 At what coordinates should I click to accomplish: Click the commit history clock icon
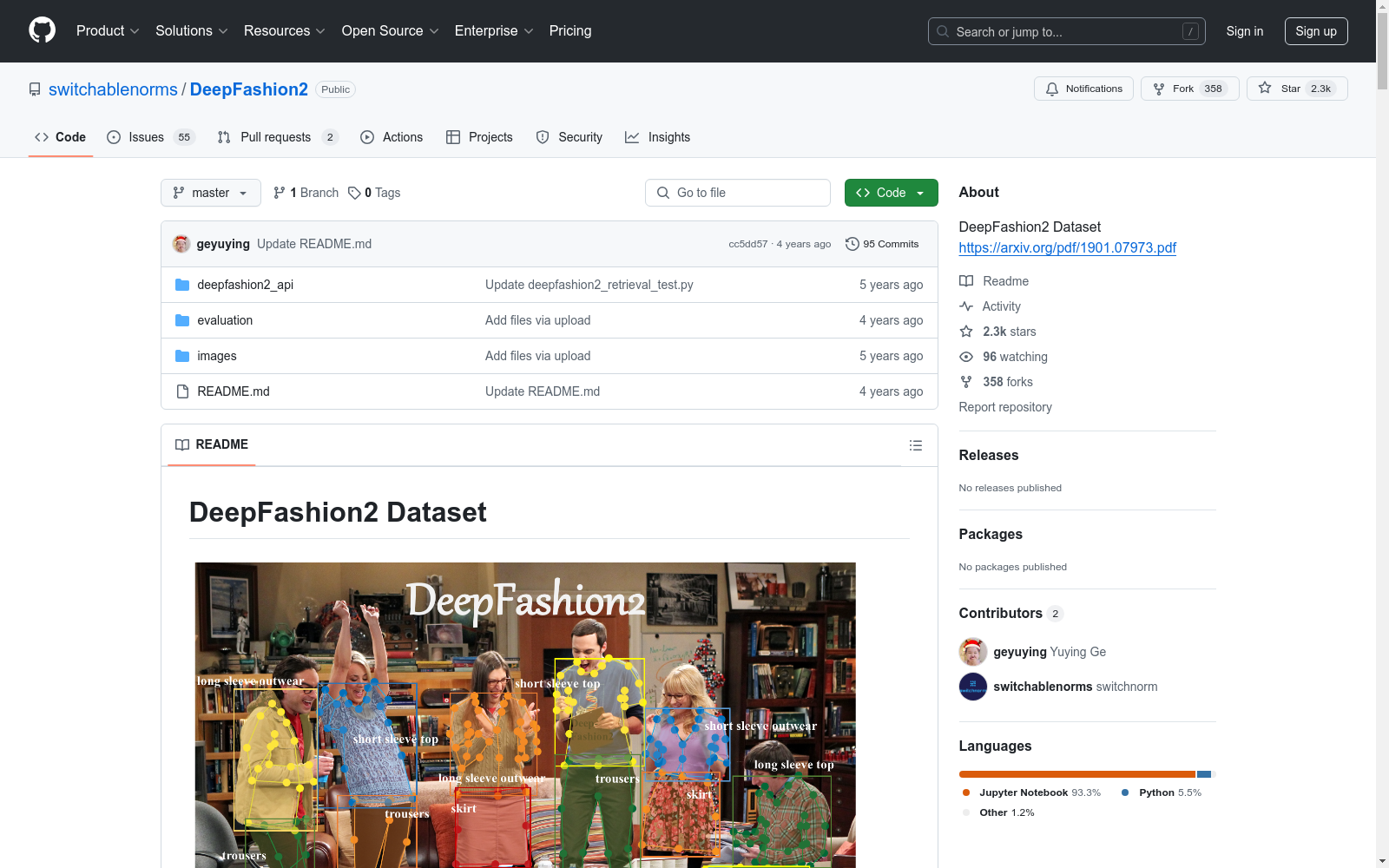click(x=852, y=244)
